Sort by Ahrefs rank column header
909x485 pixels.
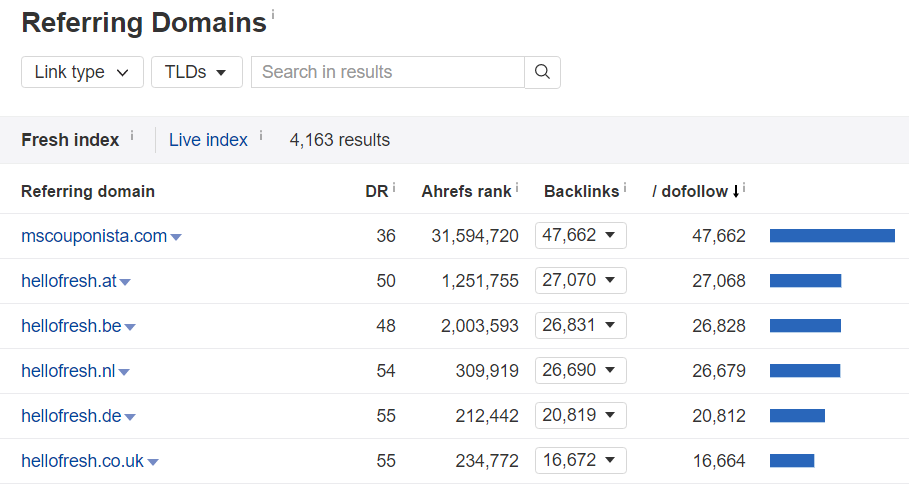click(x=466, y=191)
